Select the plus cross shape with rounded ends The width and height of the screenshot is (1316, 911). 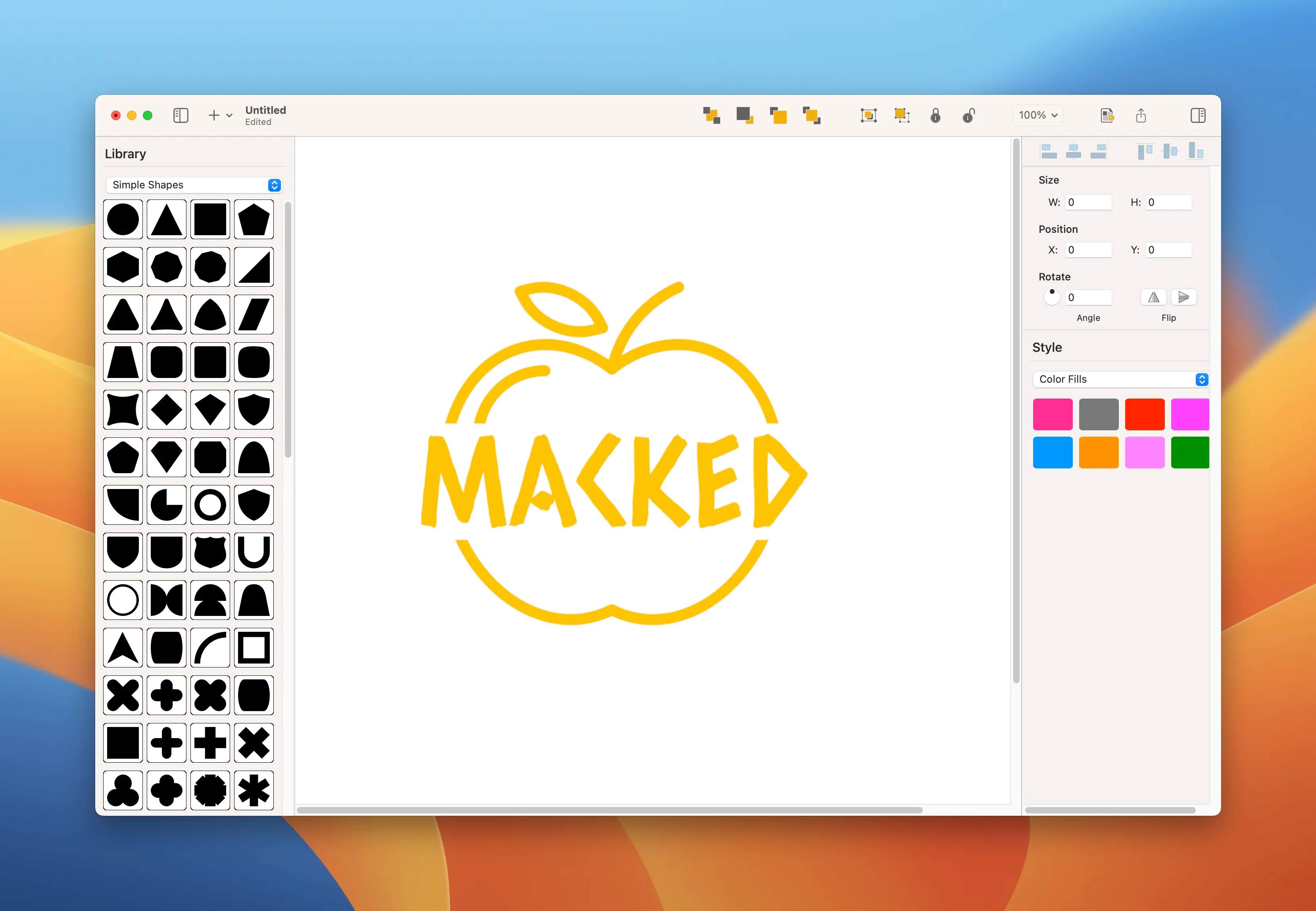point(167,743)
